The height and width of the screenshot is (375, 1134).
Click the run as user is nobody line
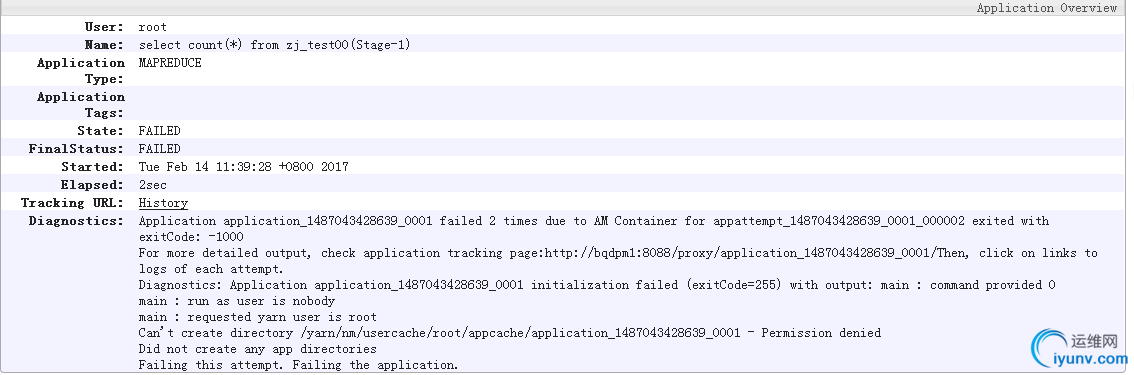[x=236, y=301]
